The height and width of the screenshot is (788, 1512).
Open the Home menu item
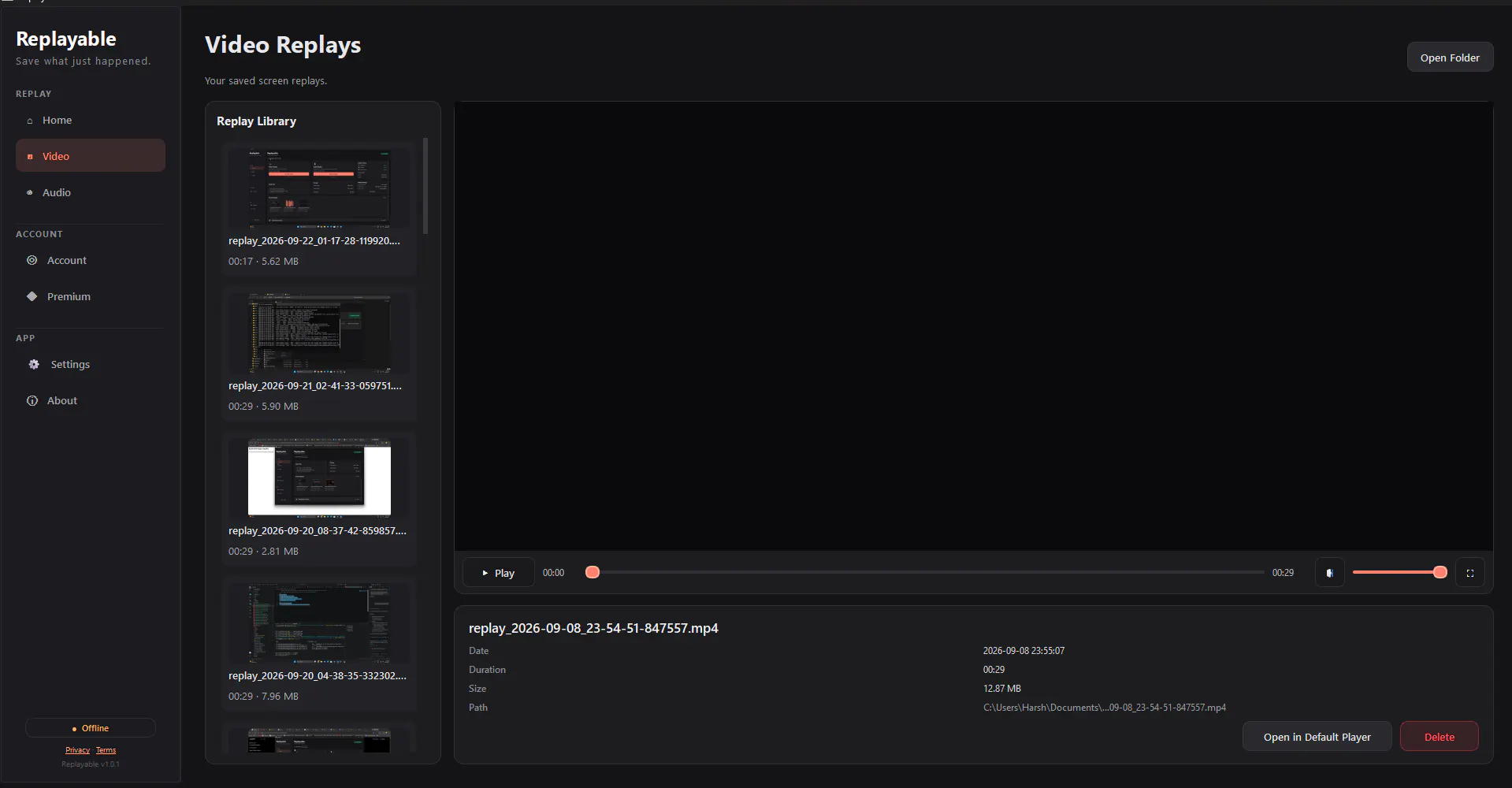[x=91, y=120]
